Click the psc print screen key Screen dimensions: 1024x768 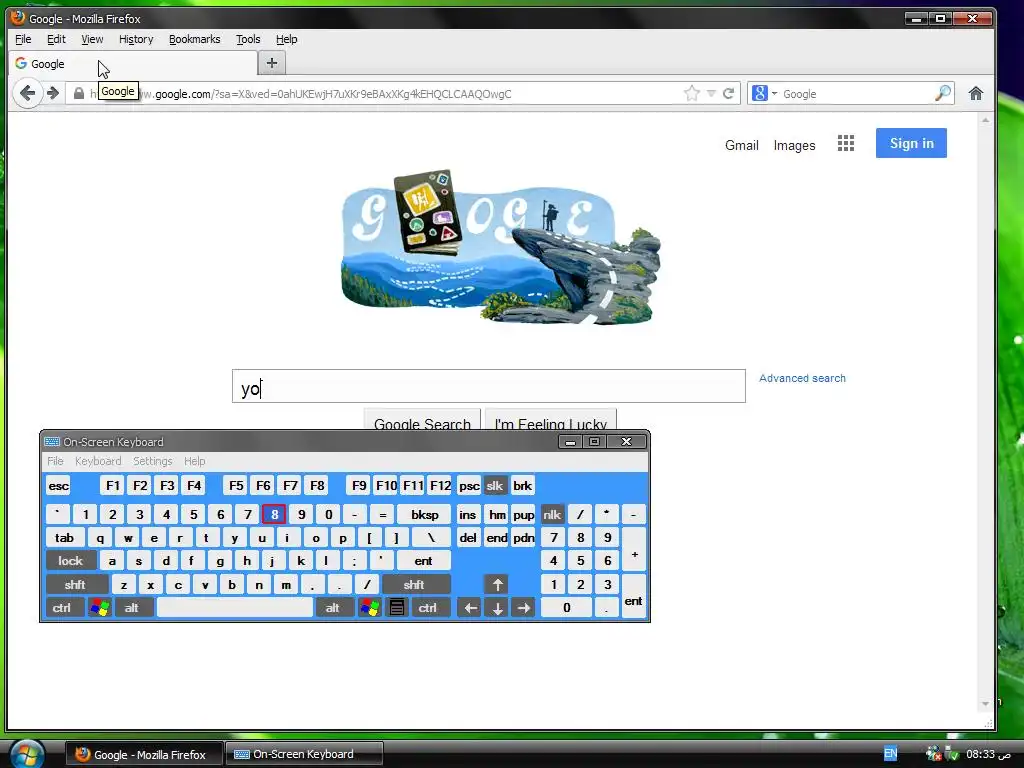[x=469, y=486]
